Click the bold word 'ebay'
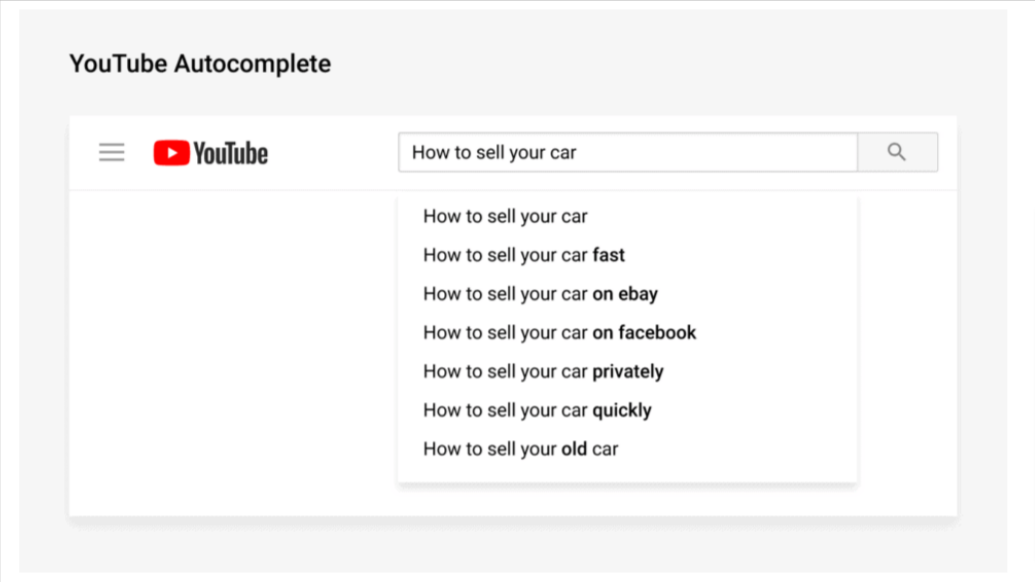 [x=638, y=294]
